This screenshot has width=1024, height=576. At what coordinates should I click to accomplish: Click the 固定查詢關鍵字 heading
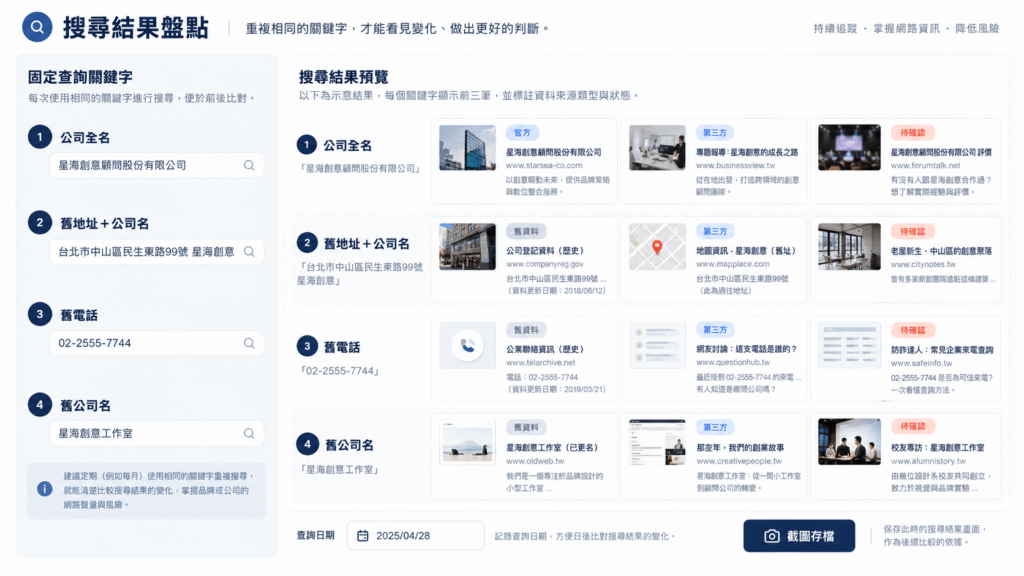click(80, 77)
